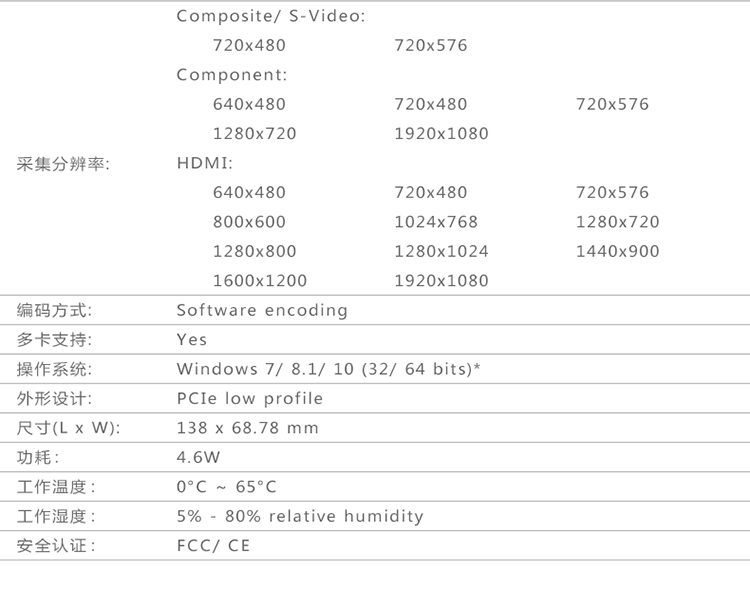Select the 4.6W power value

(198, 458)
